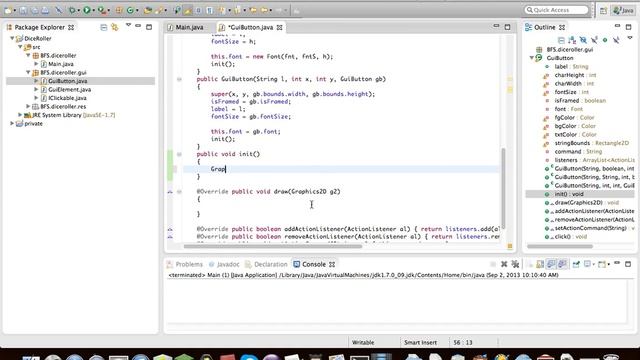Toggle Link with Editor in Package Explorer
The height and width of the screenshot is (360, 640).
tap(115, 27)
